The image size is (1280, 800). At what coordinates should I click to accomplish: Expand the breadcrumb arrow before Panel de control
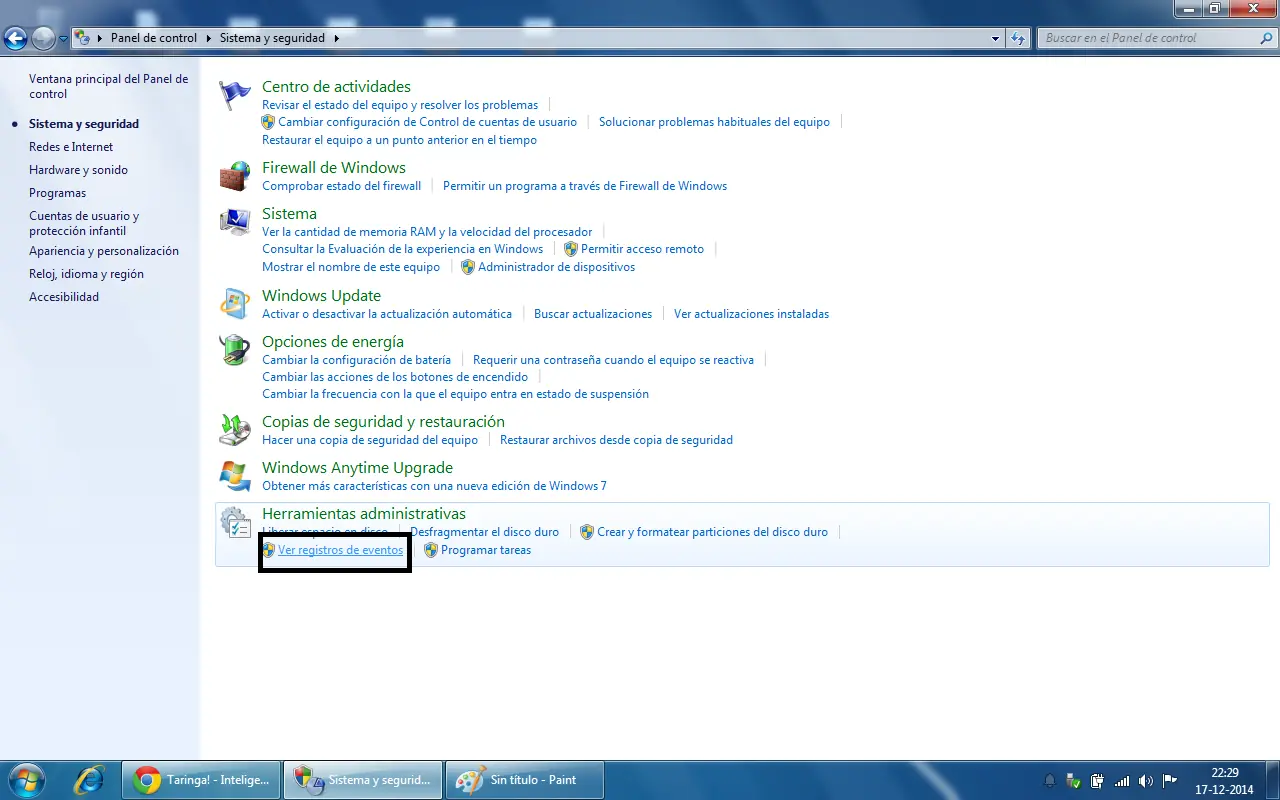100,38
